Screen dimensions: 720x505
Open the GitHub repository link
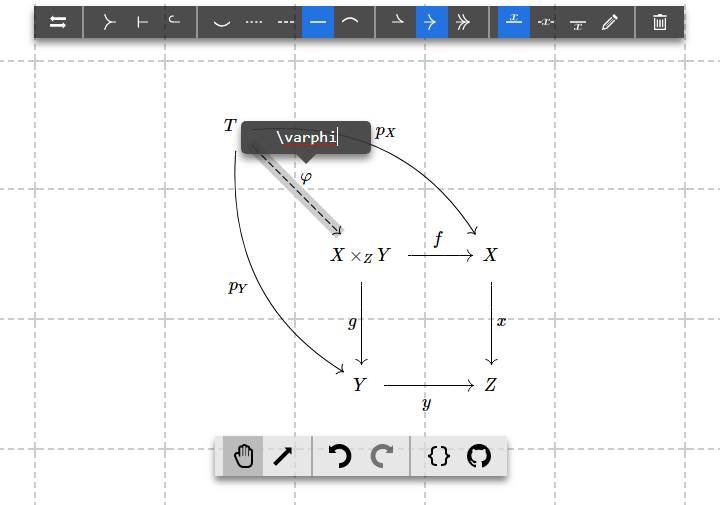tap(480, 457)
